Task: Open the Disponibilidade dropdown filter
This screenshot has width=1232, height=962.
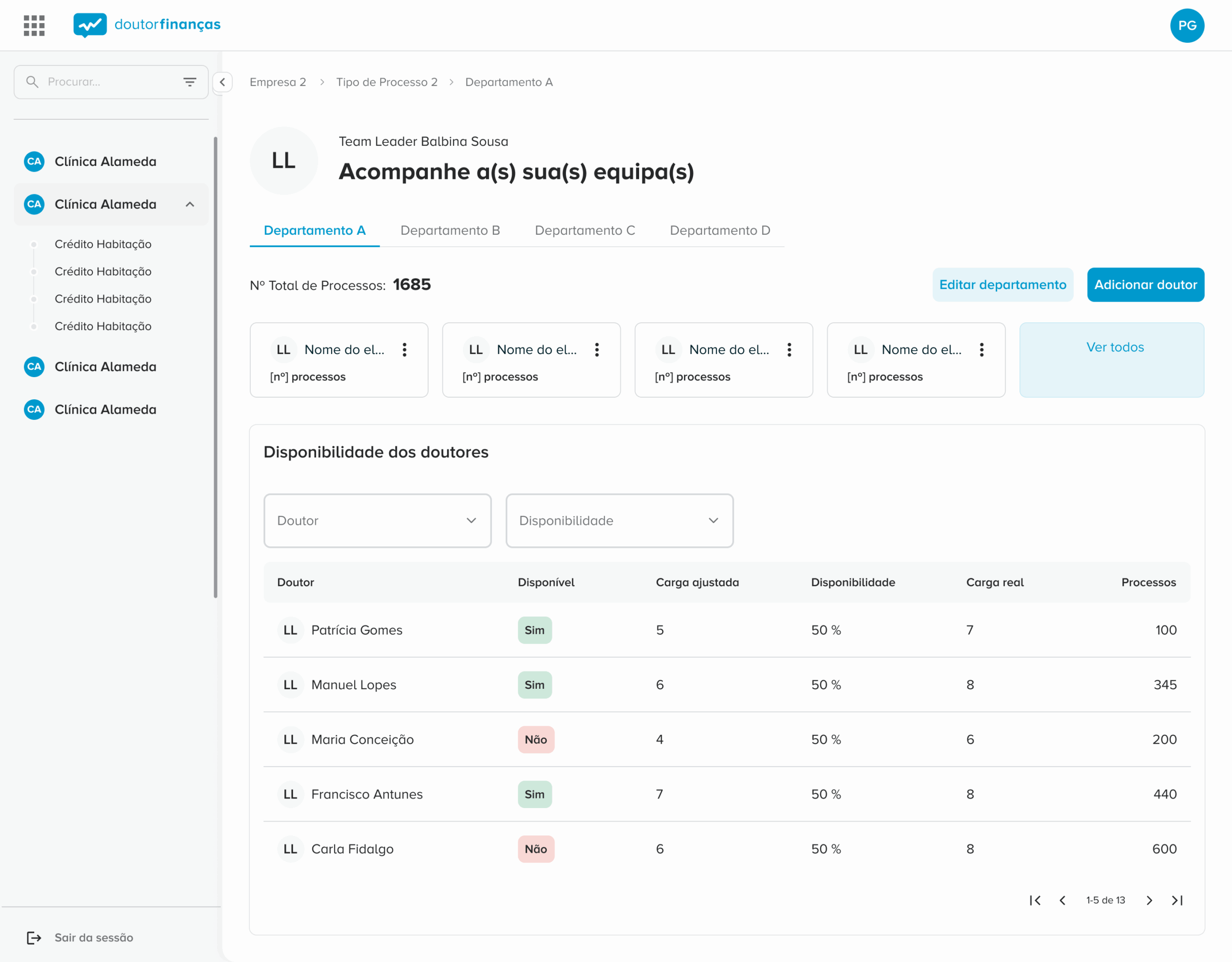Action: click(x=619, y=520)
